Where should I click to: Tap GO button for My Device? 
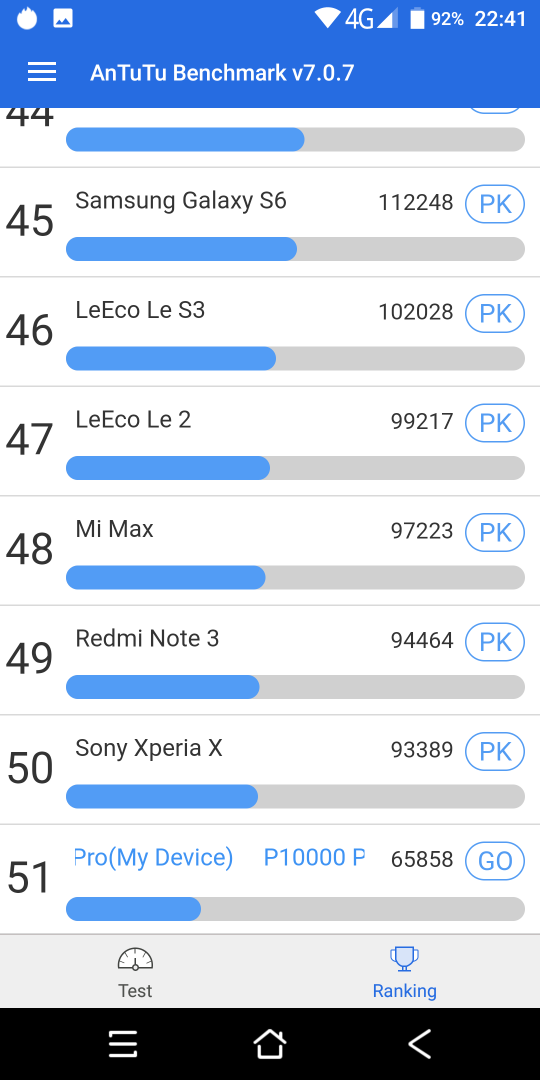pos(495,861)
